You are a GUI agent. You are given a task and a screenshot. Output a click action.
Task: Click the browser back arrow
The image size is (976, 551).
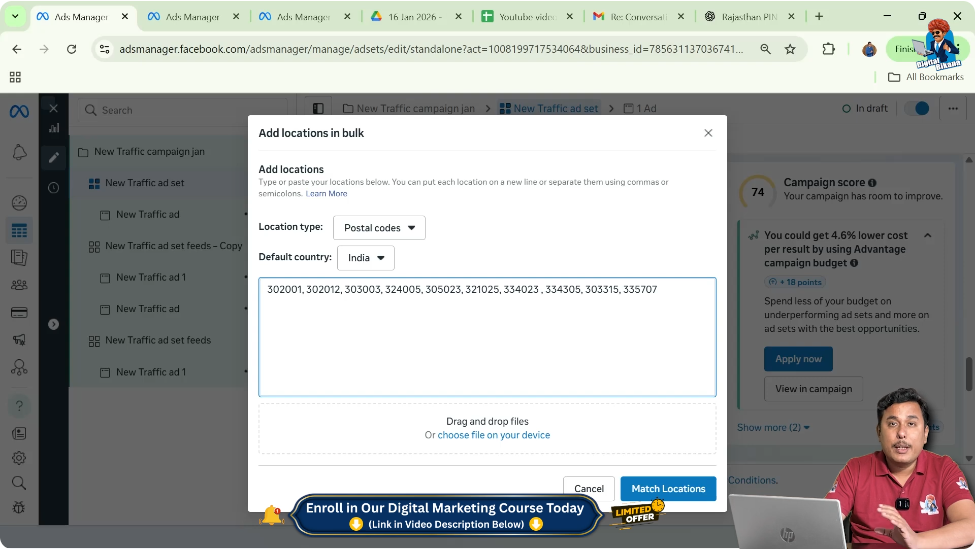pyautogui.click(x=17, y=49)
